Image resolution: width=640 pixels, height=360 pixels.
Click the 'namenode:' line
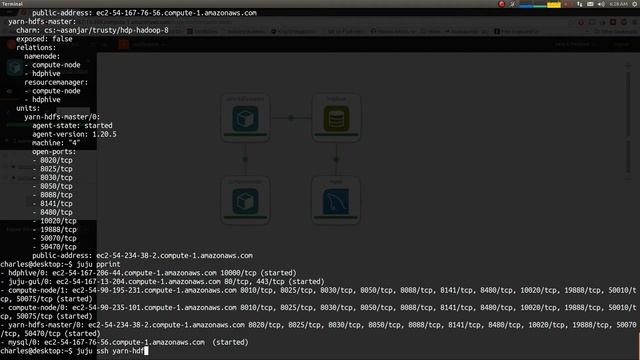pyautogui.click(x=42, y=56)
